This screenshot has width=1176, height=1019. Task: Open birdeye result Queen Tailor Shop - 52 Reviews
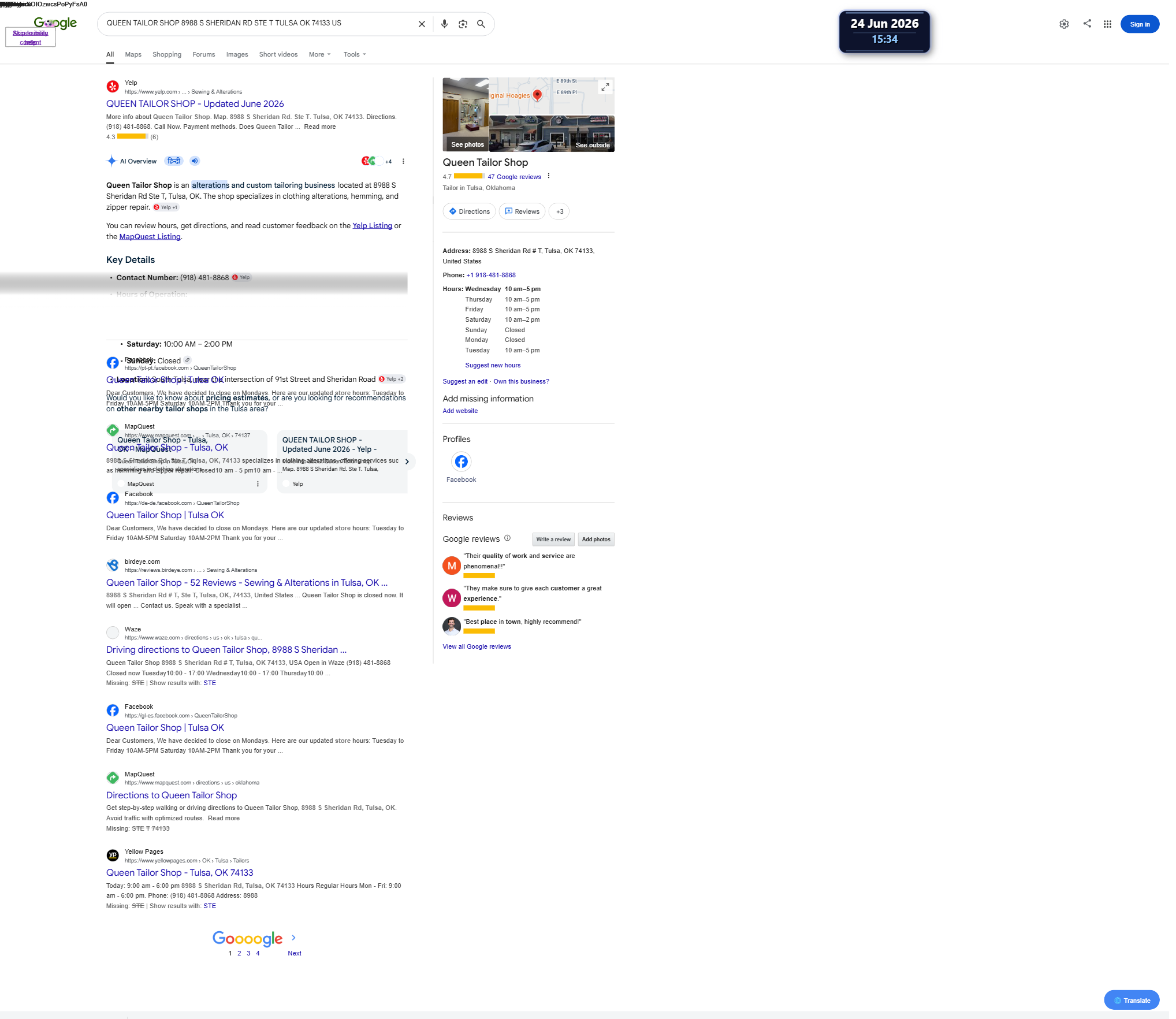pos(247,583)
